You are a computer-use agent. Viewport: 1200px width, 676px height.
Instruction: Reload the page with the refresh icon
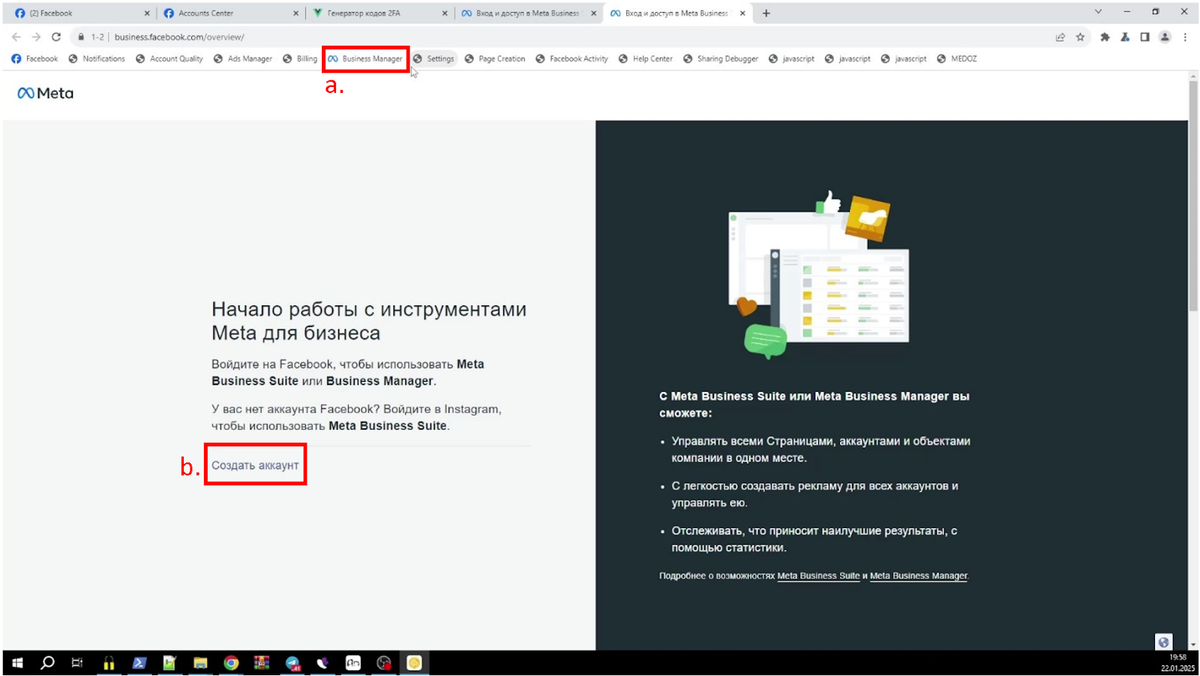click(x=56, y=37)
